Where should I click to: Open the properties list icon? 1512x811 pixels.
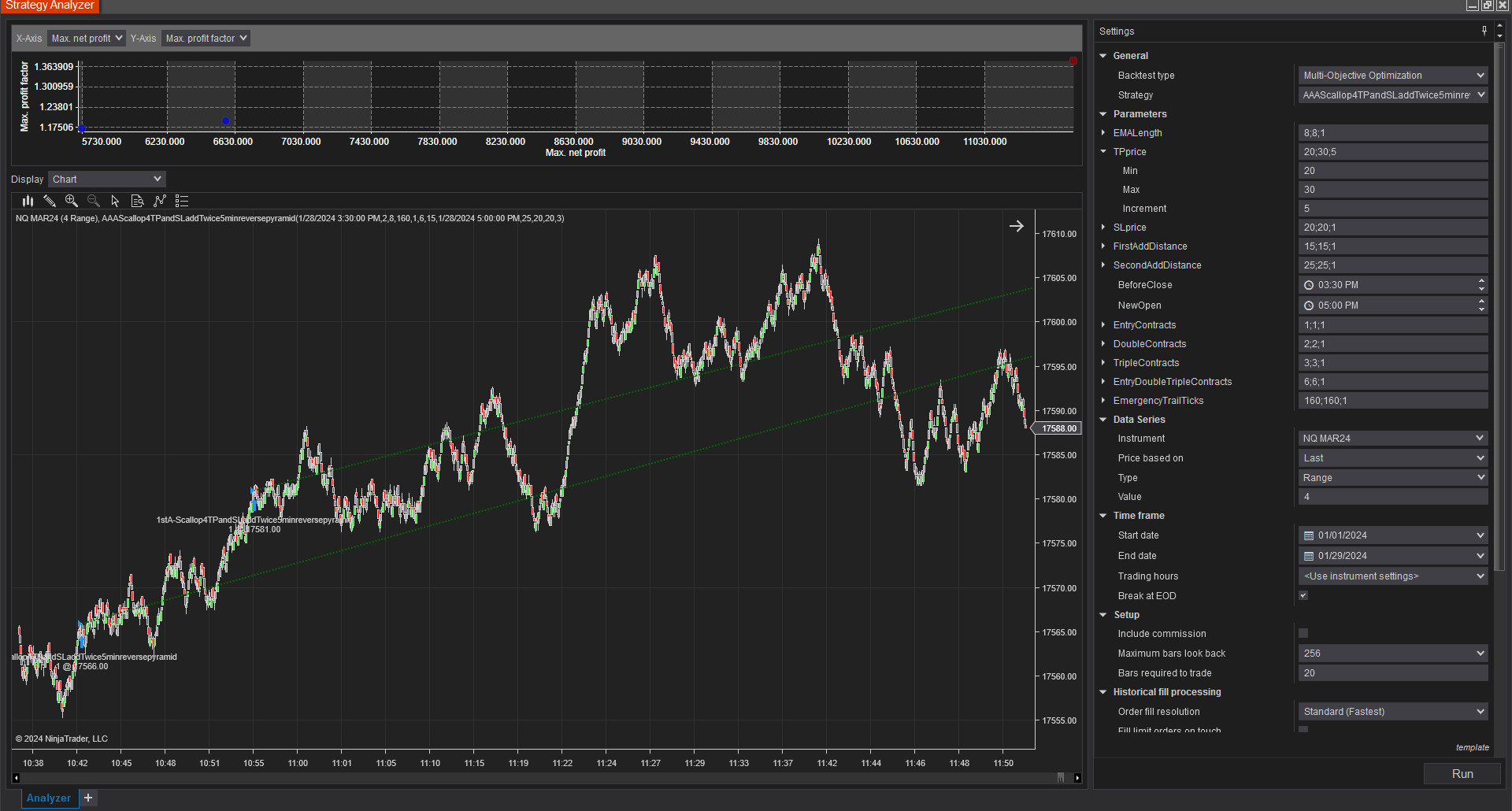(182, 201)
